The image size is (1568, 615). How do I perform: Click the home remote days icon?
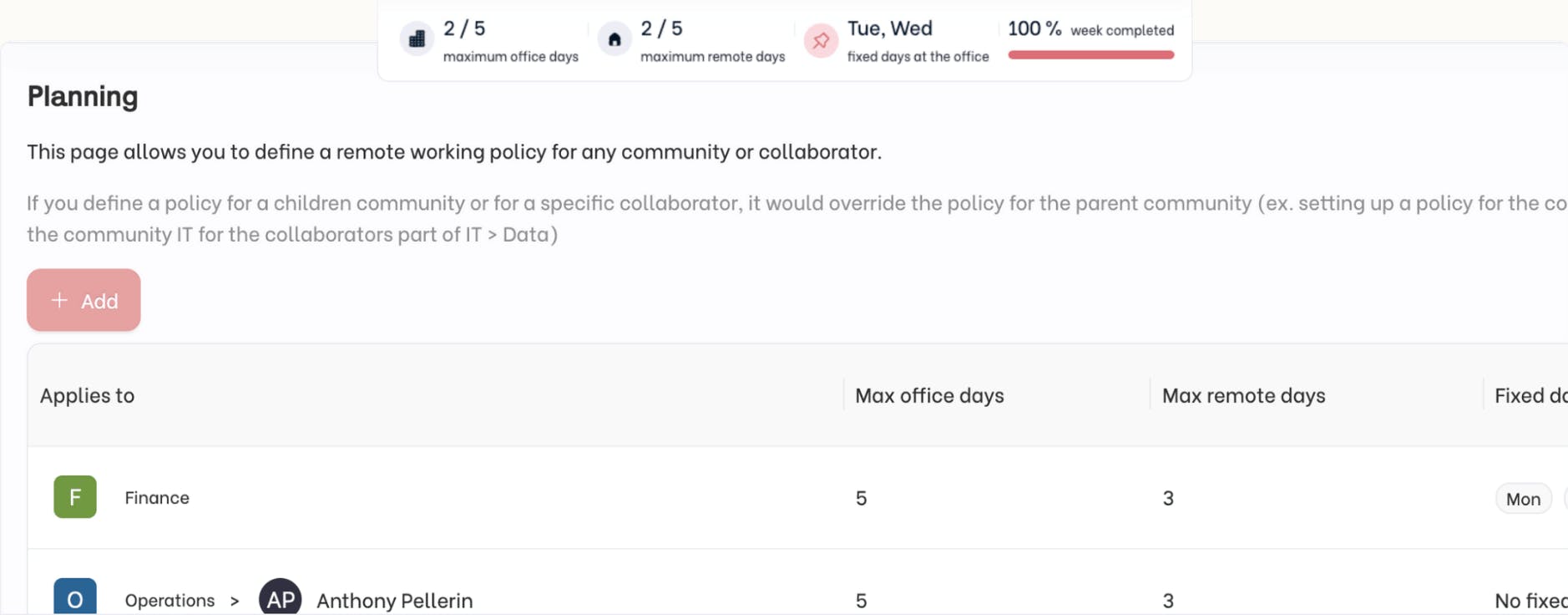615,39
